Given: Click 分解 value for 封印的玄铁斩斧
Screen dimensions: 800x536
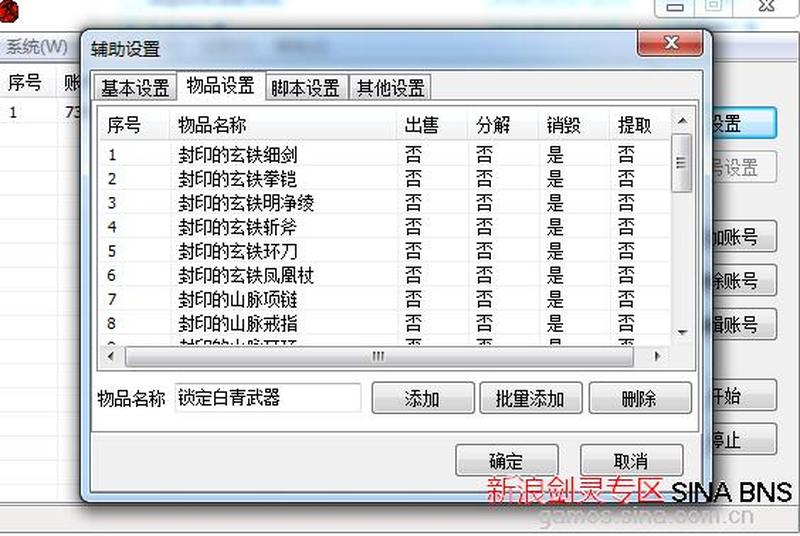Looking at the screenshot, I should tap(485, 226).
